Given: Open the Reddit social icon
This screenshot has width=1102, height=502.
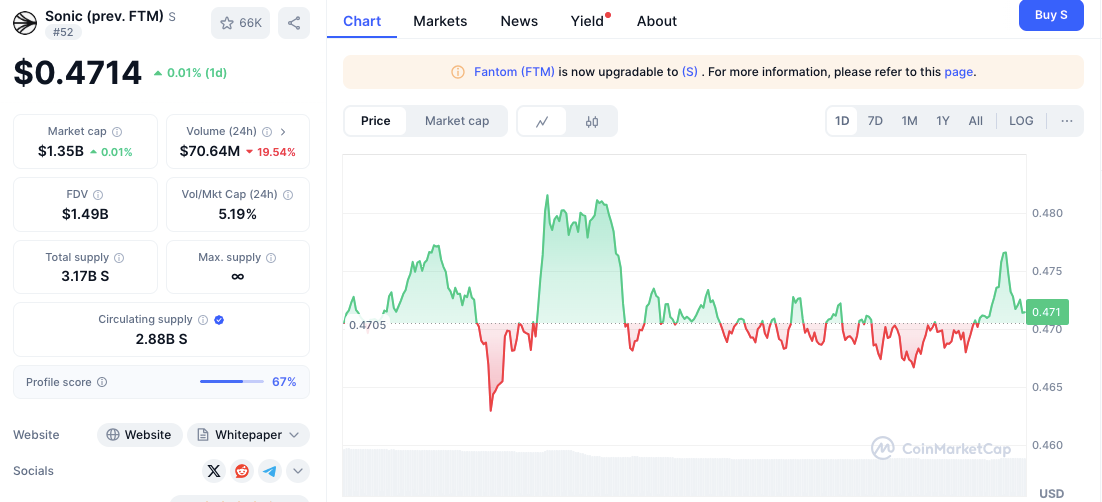Looking at the screenshot, I should (242, 471).
